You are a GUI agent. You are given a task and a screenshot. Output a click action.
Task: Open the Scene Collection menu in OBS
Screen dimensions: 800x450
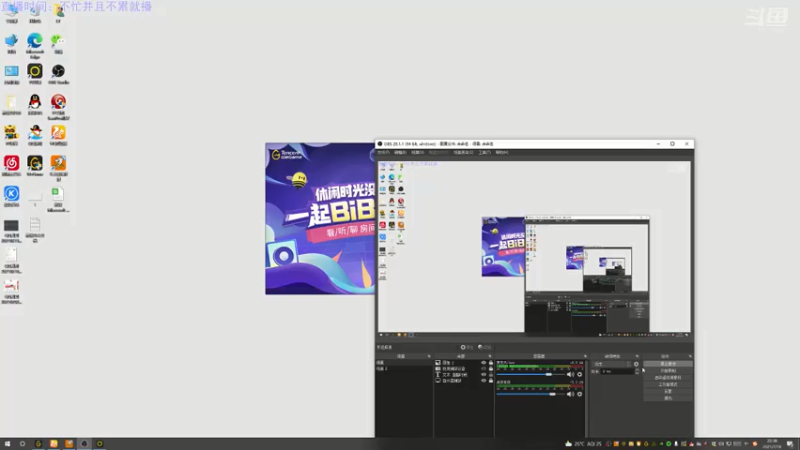tap(463, 153)
